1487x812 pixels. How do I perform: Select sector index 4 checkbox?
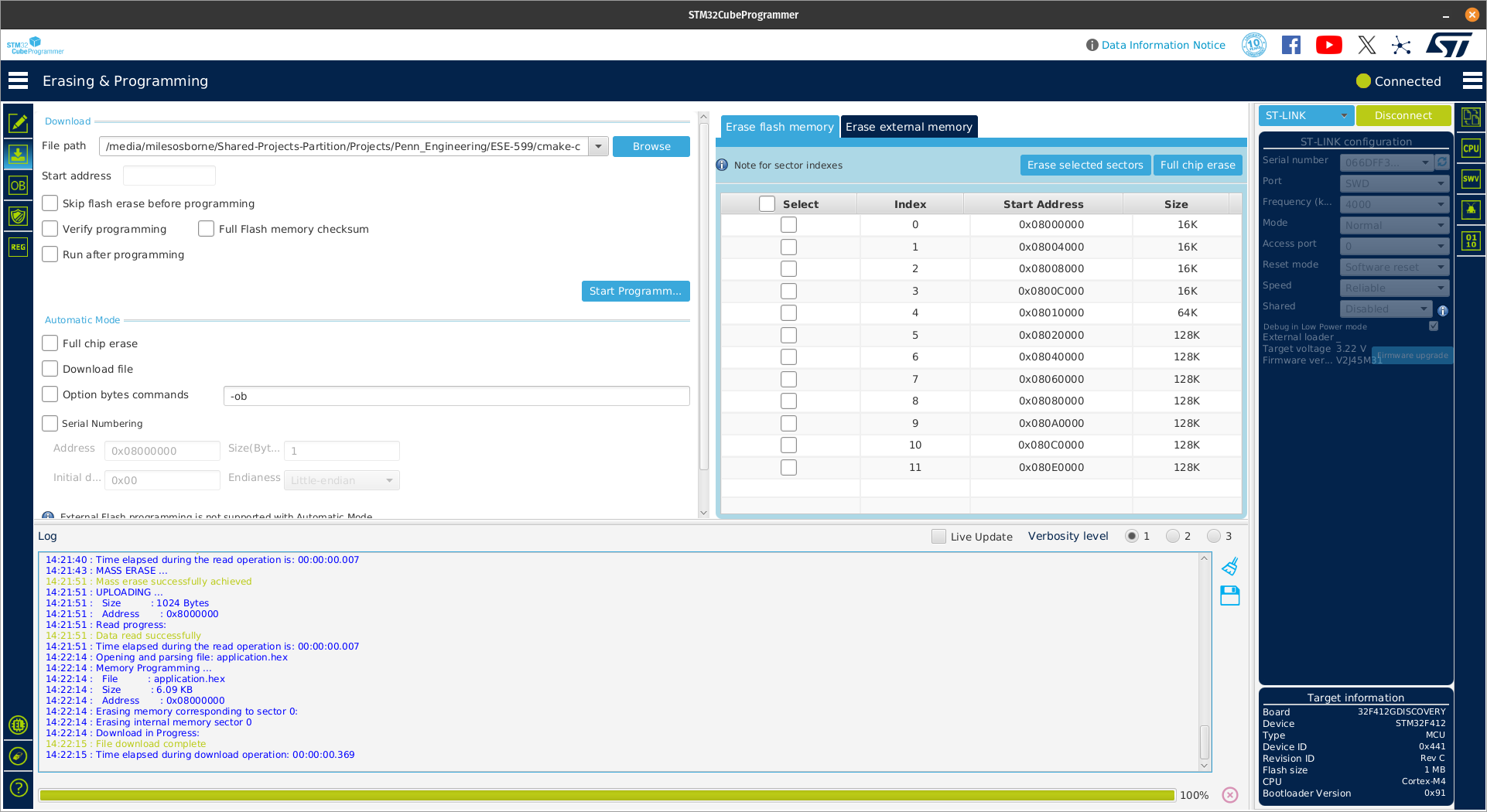pos(788,313)
